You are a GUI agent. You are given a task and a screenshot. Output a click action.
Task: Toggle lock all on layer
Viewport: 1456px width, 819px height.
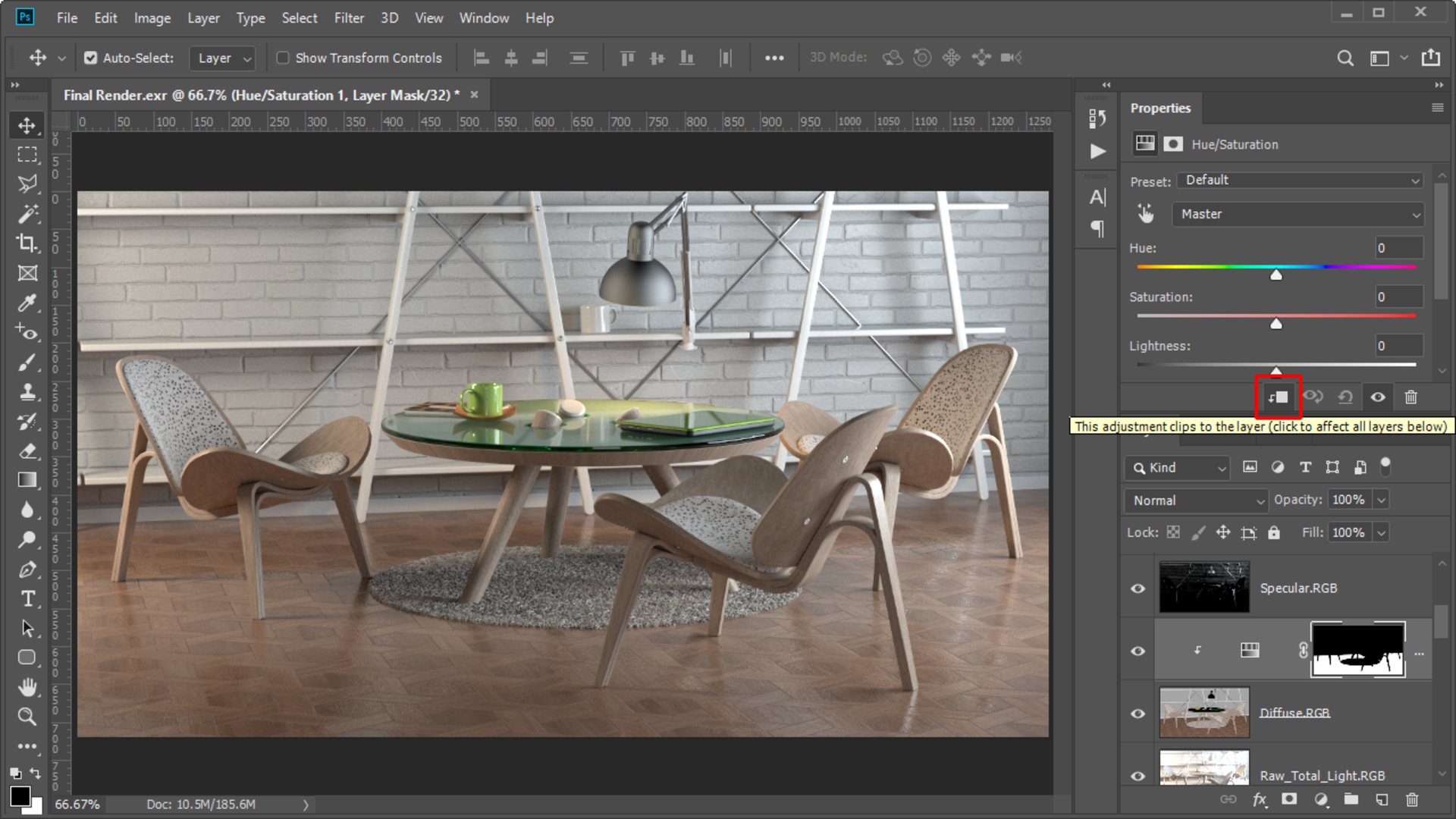coord(1274,532)
